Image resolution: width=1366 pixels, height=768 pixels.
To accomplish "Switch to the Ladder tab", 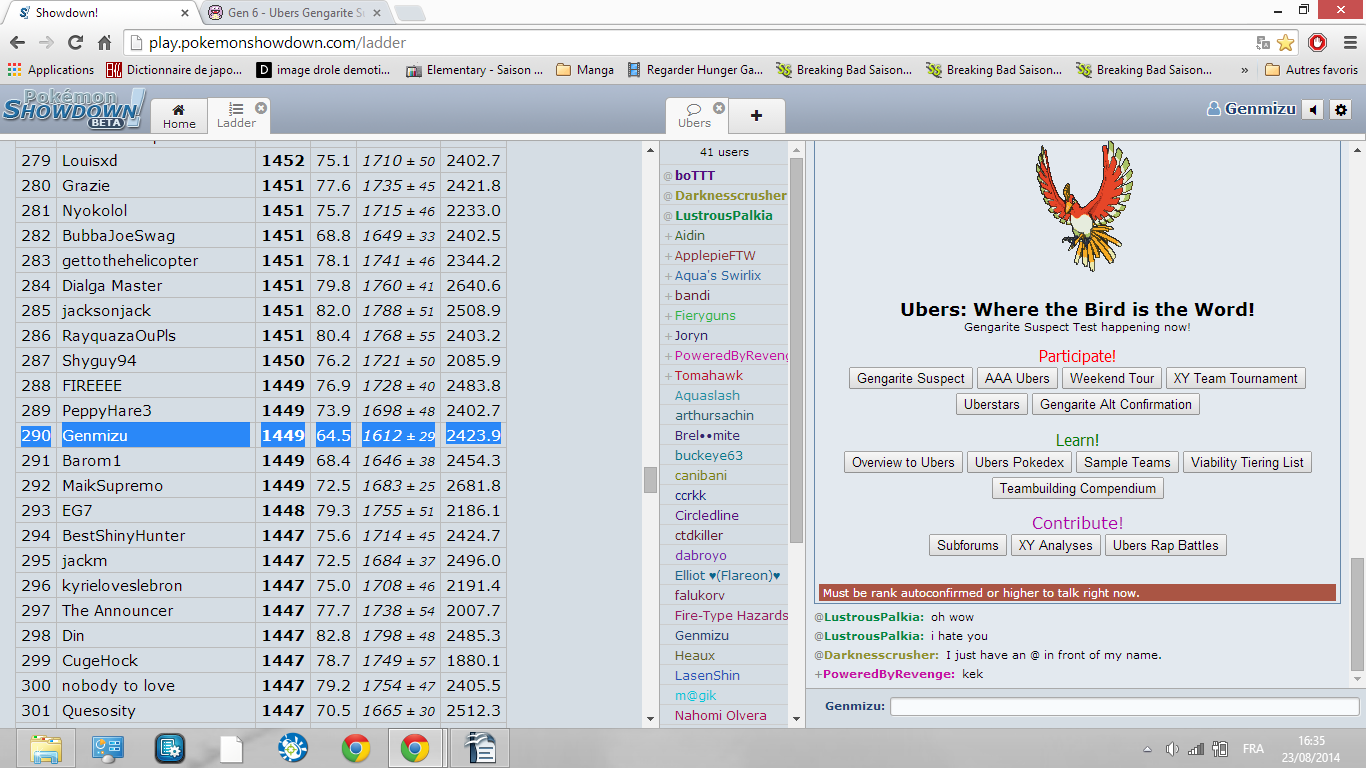I will [x=237, y=116].
